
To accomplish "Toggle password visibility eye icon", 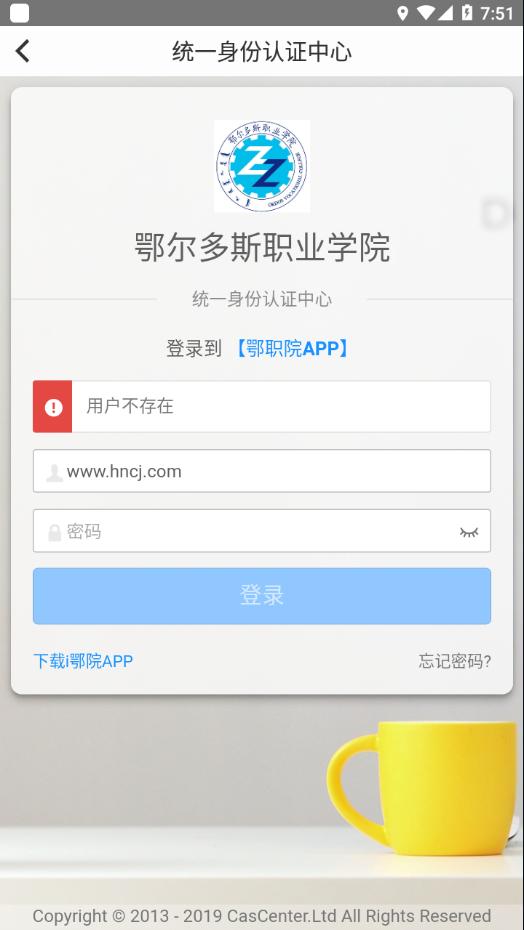I will 469,532.
